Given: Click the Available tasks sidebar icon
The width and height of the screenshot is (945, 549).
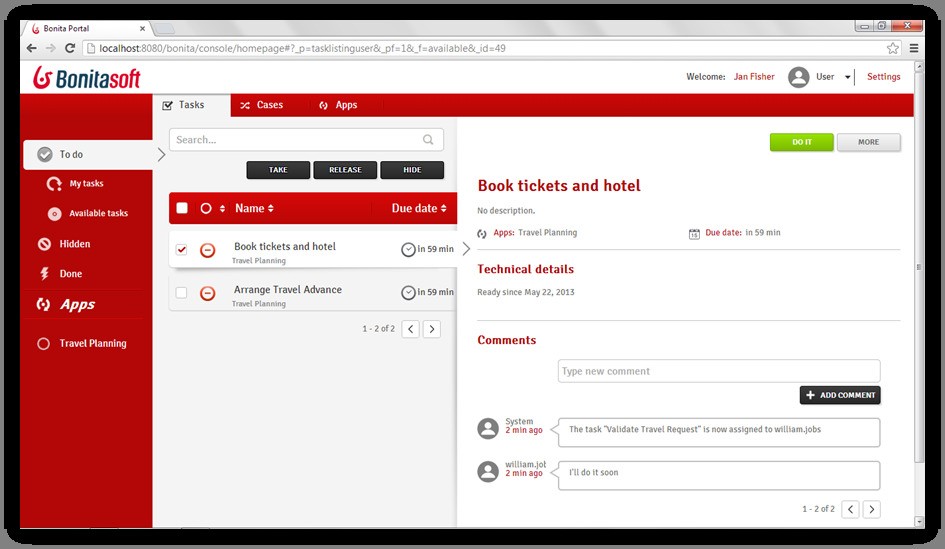Looking at the screenshot, I should tap(54, 214).
